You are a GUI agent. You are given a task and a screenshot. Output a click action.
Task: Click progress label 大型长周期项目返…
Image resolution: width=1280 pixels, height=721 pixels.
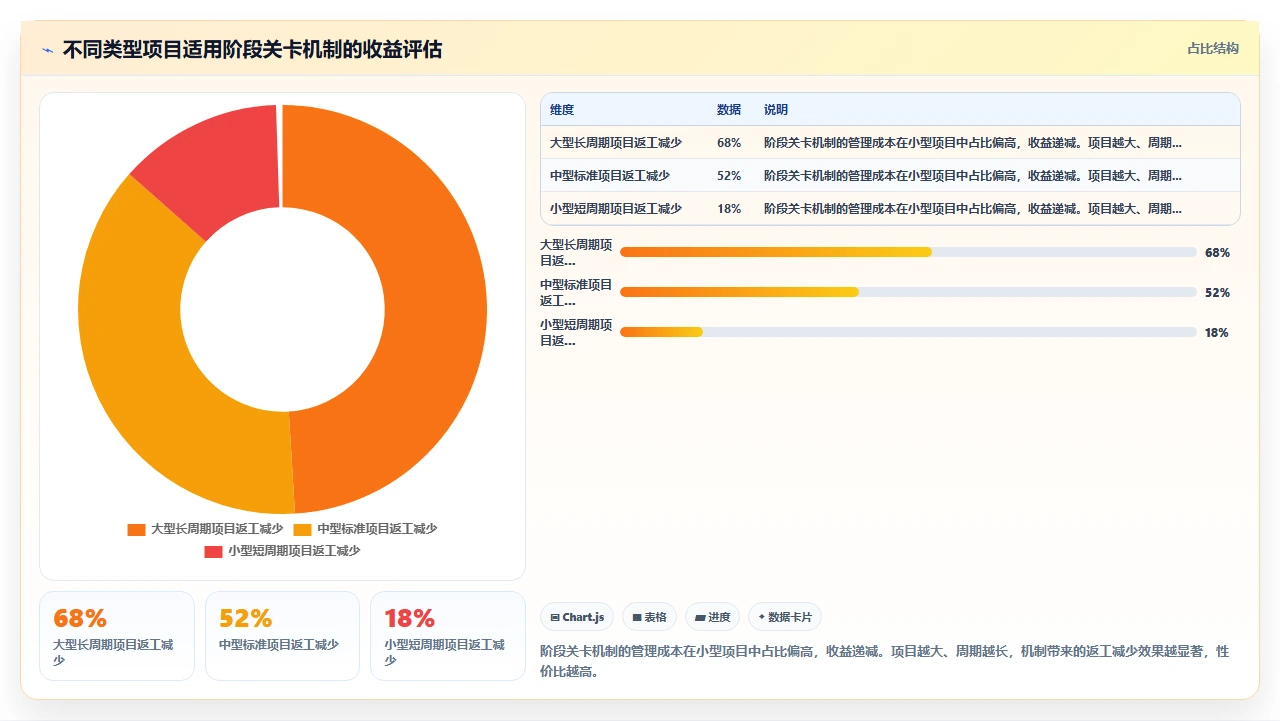576,252
